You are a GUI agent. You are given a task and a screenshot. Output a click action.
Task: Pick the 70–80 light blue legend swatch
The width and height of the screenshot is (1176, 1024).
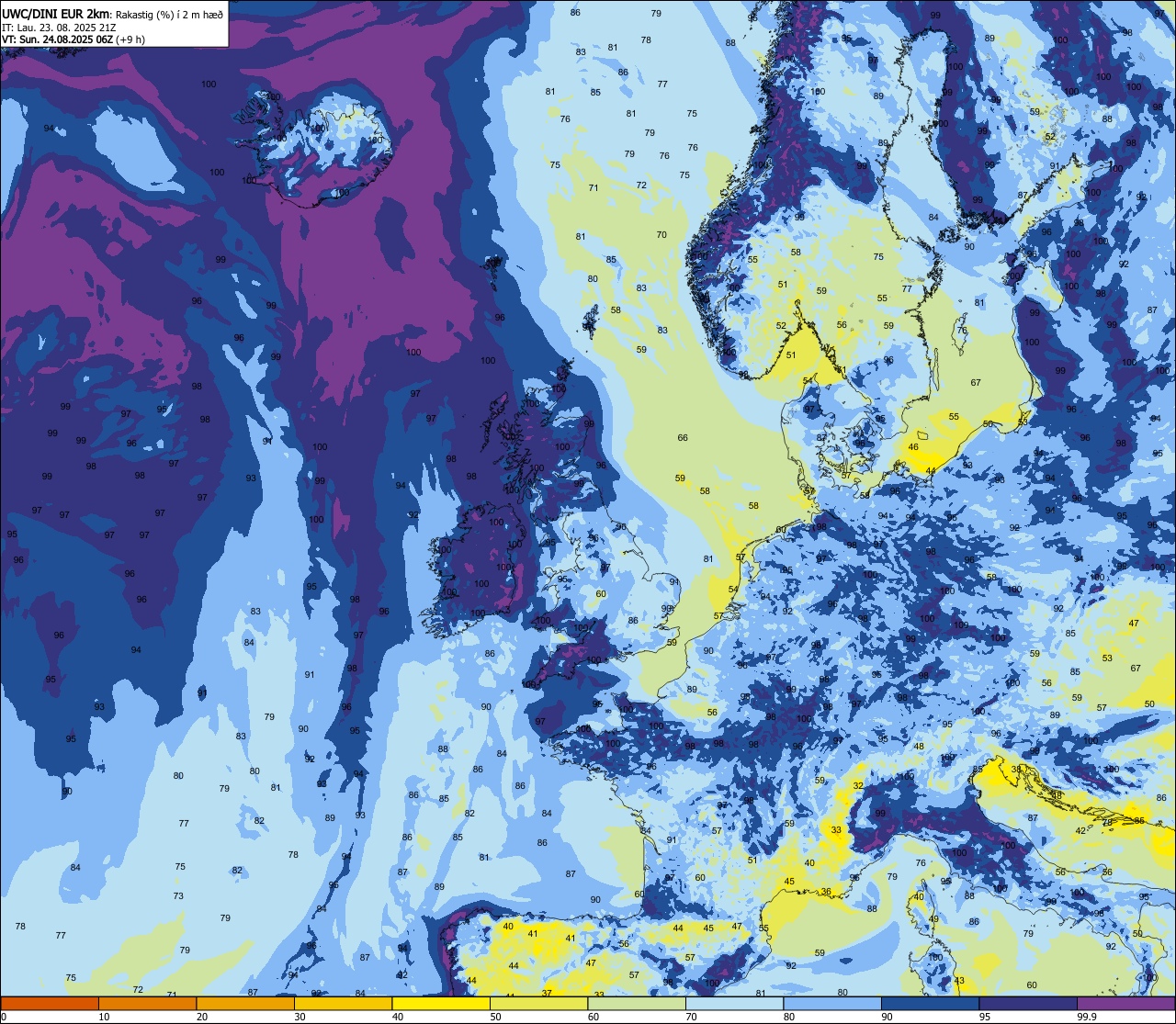click(x=734, y=1003)
